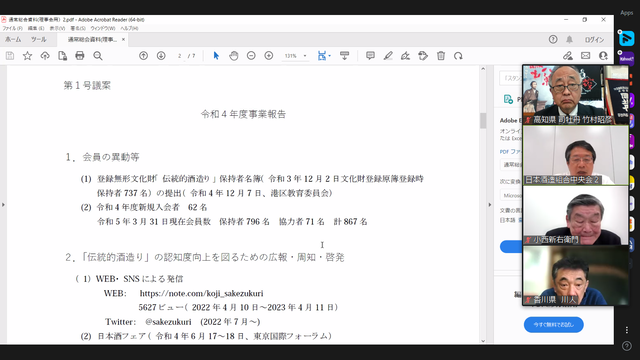
Task: Zoom out with minus icon
Action: [251, 56]
